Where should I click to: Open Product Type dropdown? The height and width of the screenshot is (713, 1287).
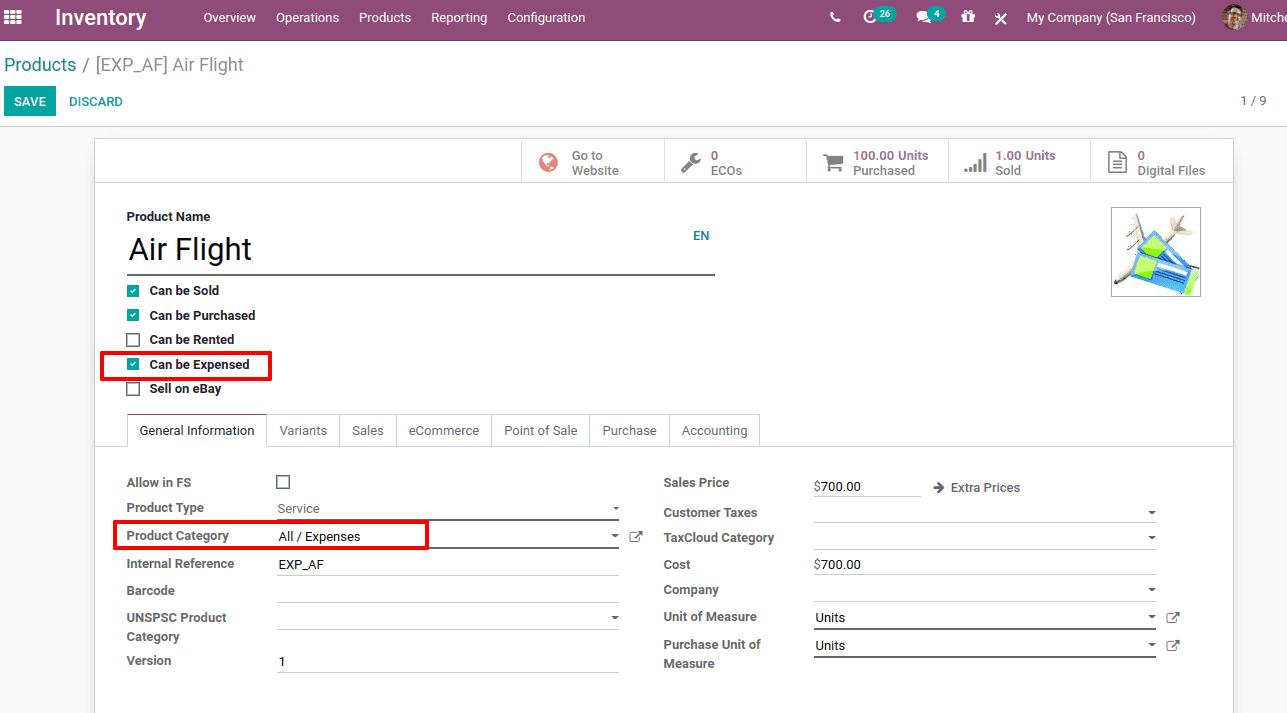[x=448, y=509]
